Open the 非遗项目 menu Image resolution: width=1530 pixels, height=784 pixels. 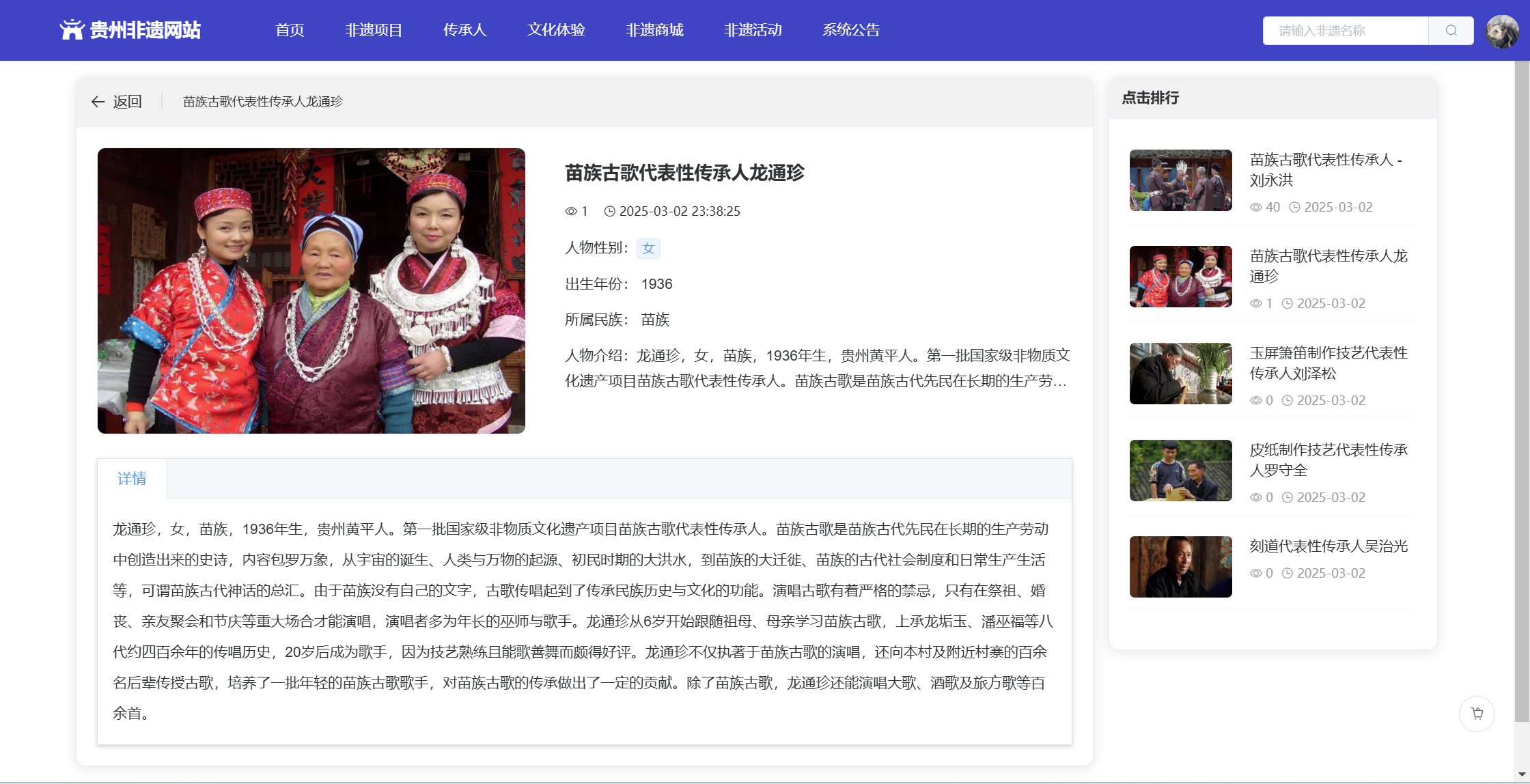(374, 30)
